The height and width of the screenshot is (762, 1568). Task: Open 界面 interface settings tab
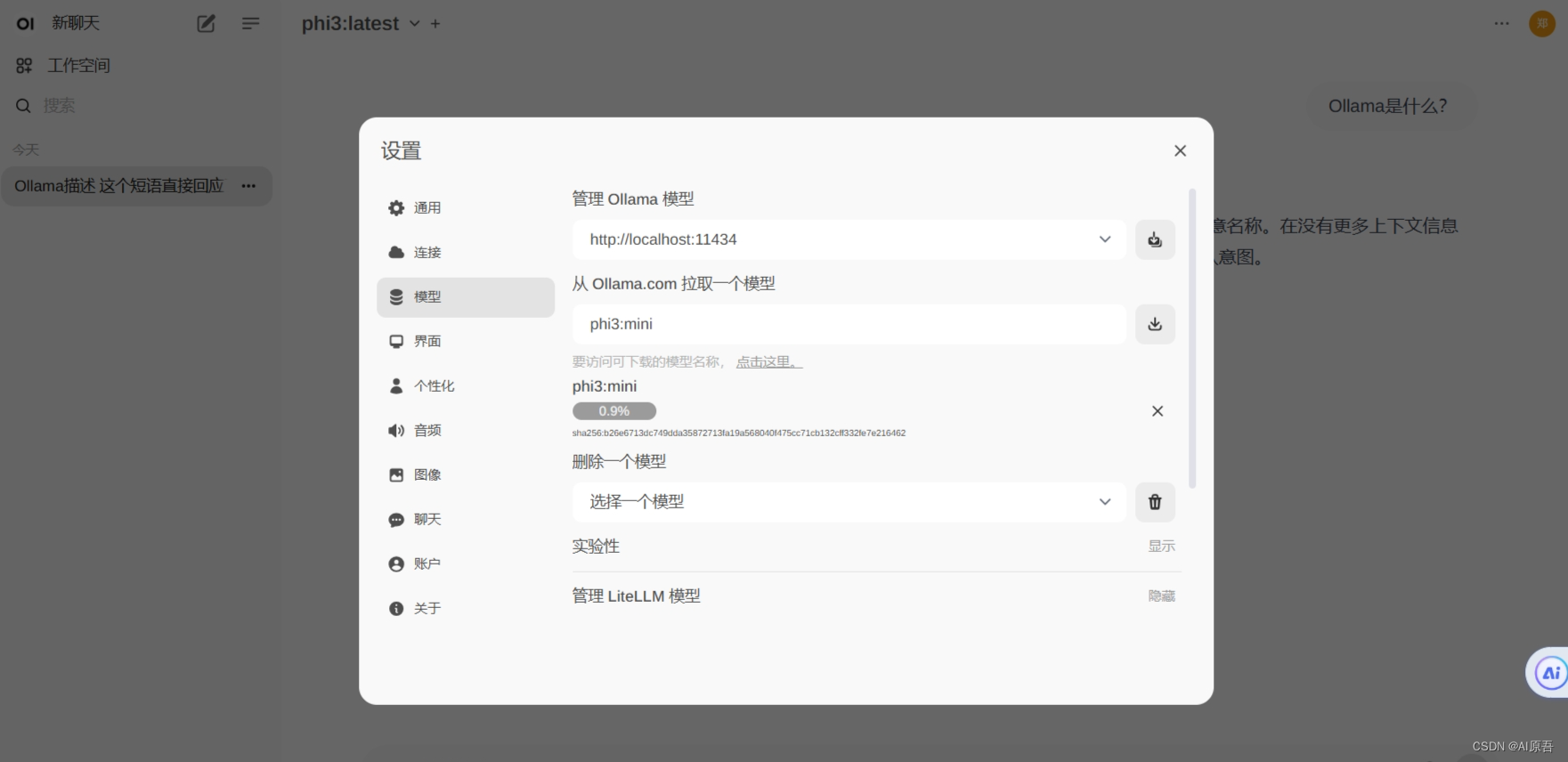coord(466,342)
